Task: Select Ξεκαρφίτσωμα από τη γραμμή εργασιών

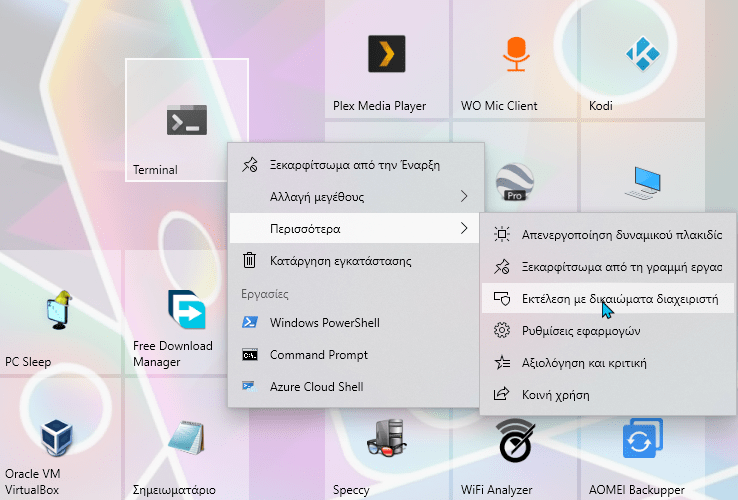Action: [x=608, y=266]
